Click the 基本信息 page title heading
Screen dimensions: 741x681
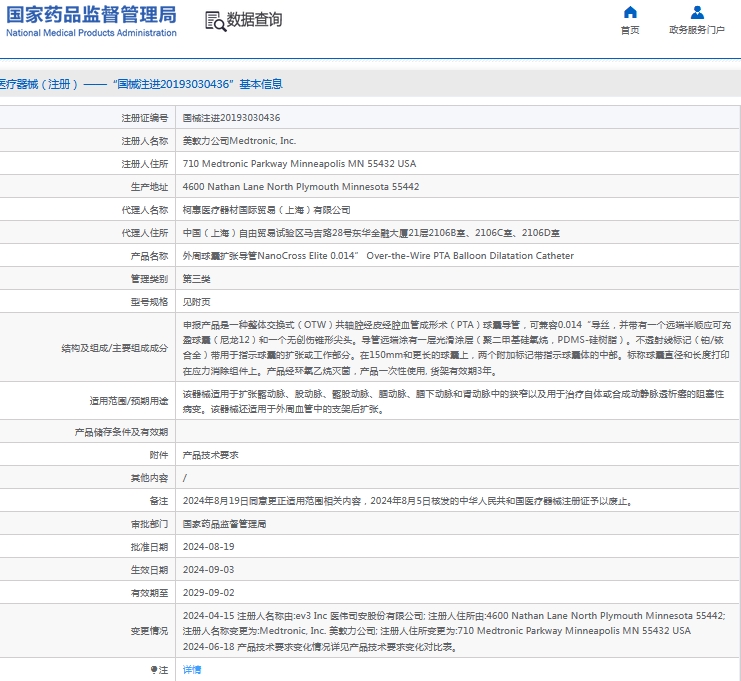click(x=141, y=84)
